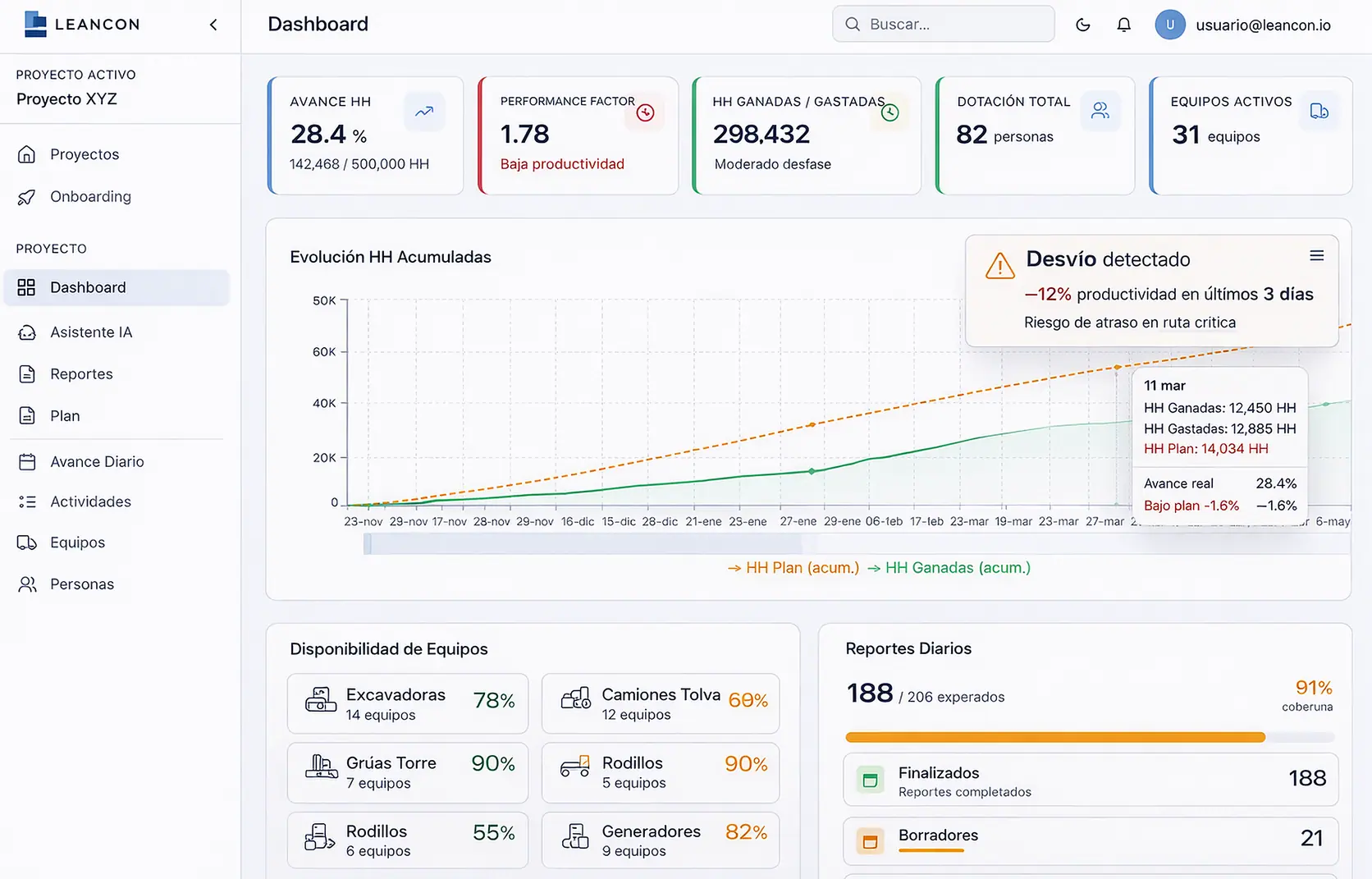1372x879 pixels.
Task: Click the chart range scrollbar below the axis
Action: [857, 543]
